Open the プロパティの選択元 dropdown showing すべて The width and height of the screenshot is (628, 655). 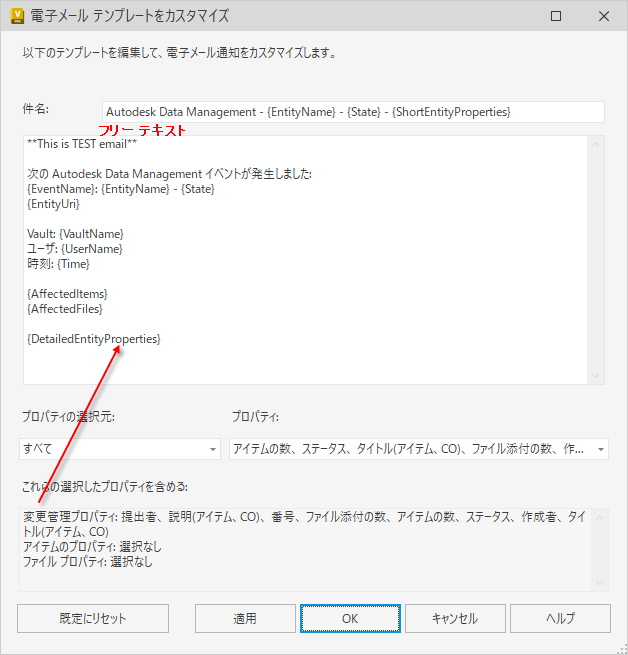(x=120, y=449)
